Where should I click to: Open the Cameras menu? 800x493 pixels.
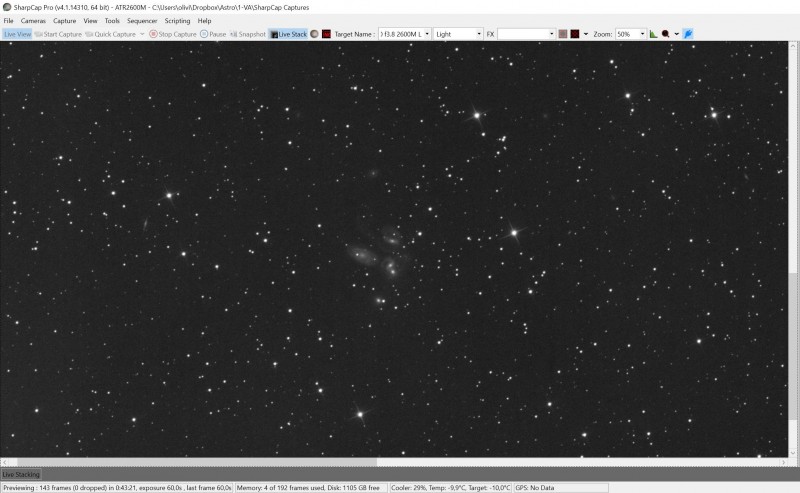click(33, 21)
